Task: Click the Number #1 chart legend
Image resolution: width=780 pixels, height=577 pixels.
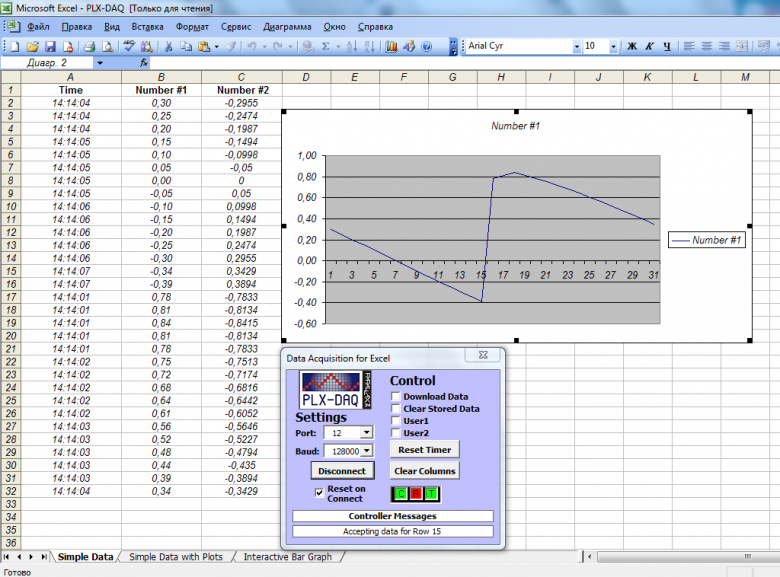Action: [706, 240]
